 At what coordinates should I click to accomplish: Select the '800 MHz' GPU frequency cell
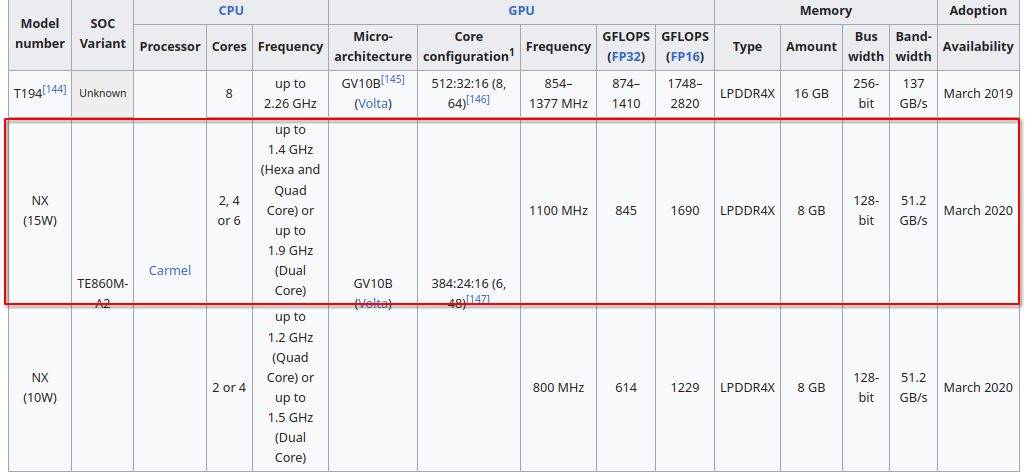click(558, 387)
